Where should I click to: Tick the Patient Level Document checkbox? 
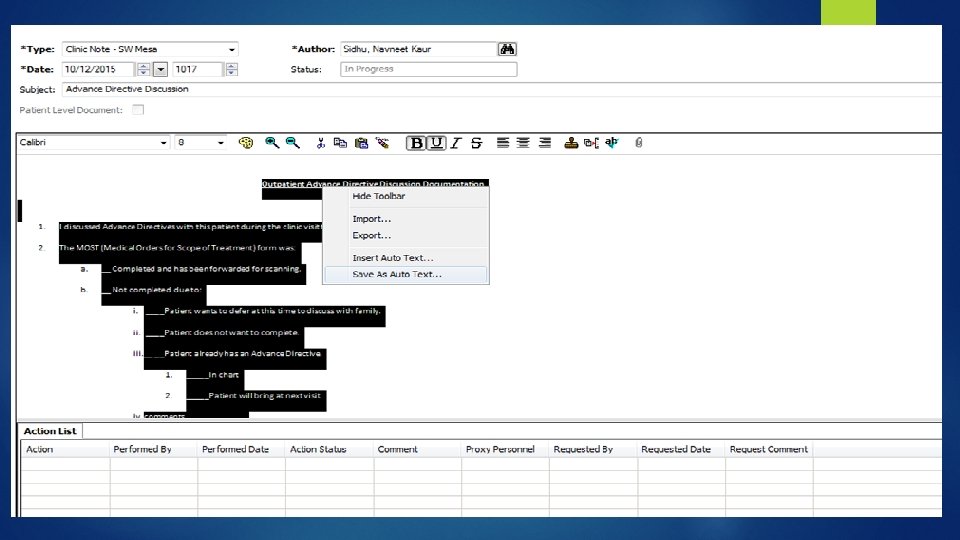tap(138, 110)
